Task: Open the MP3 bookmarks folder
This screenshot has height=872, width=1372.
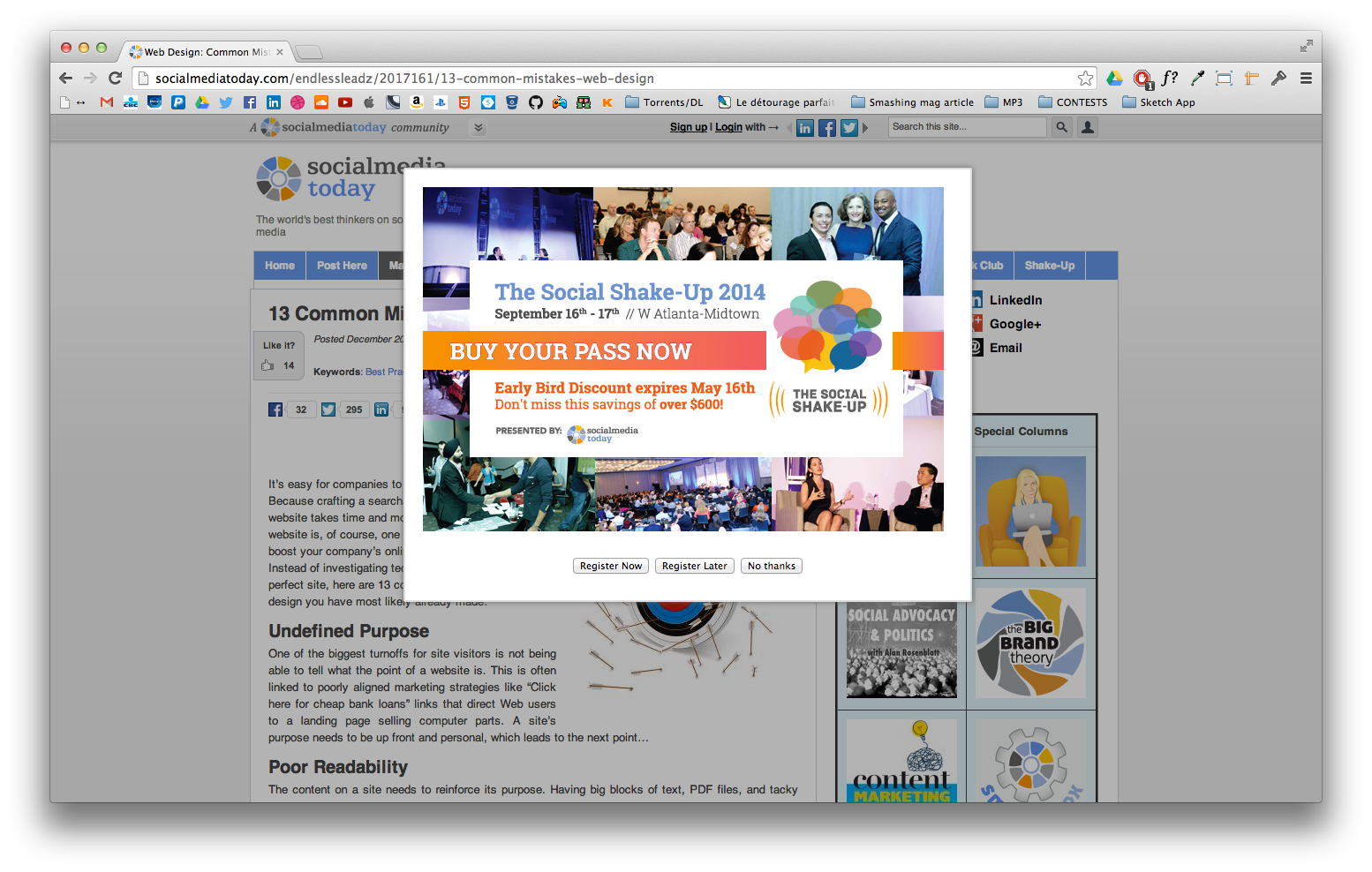Action: click(1004, 102)
